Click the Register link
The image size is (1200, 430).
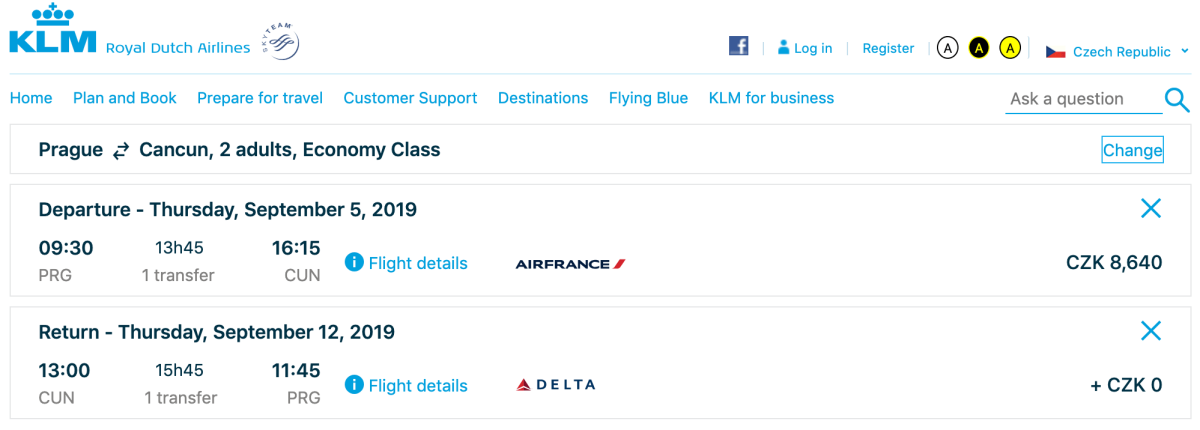pyautogui.click(x=888, y=48)
